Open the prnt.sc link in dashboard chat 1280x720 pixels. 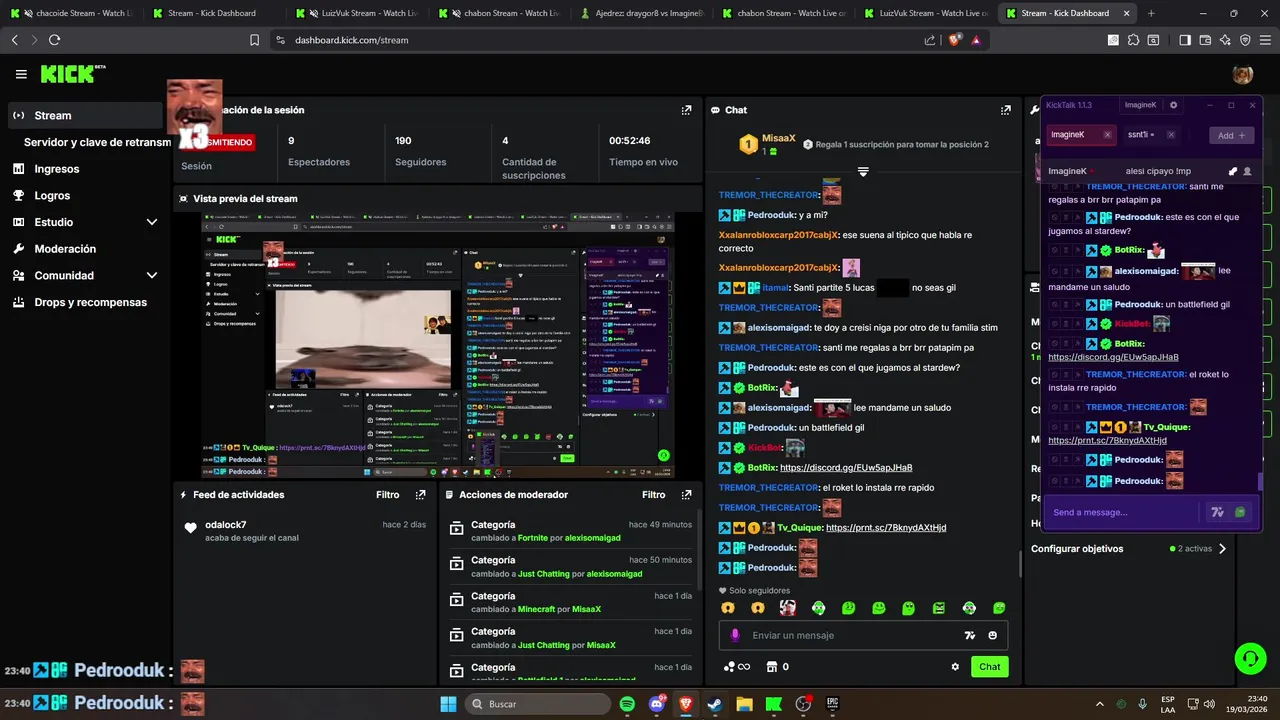coord(886,527)
